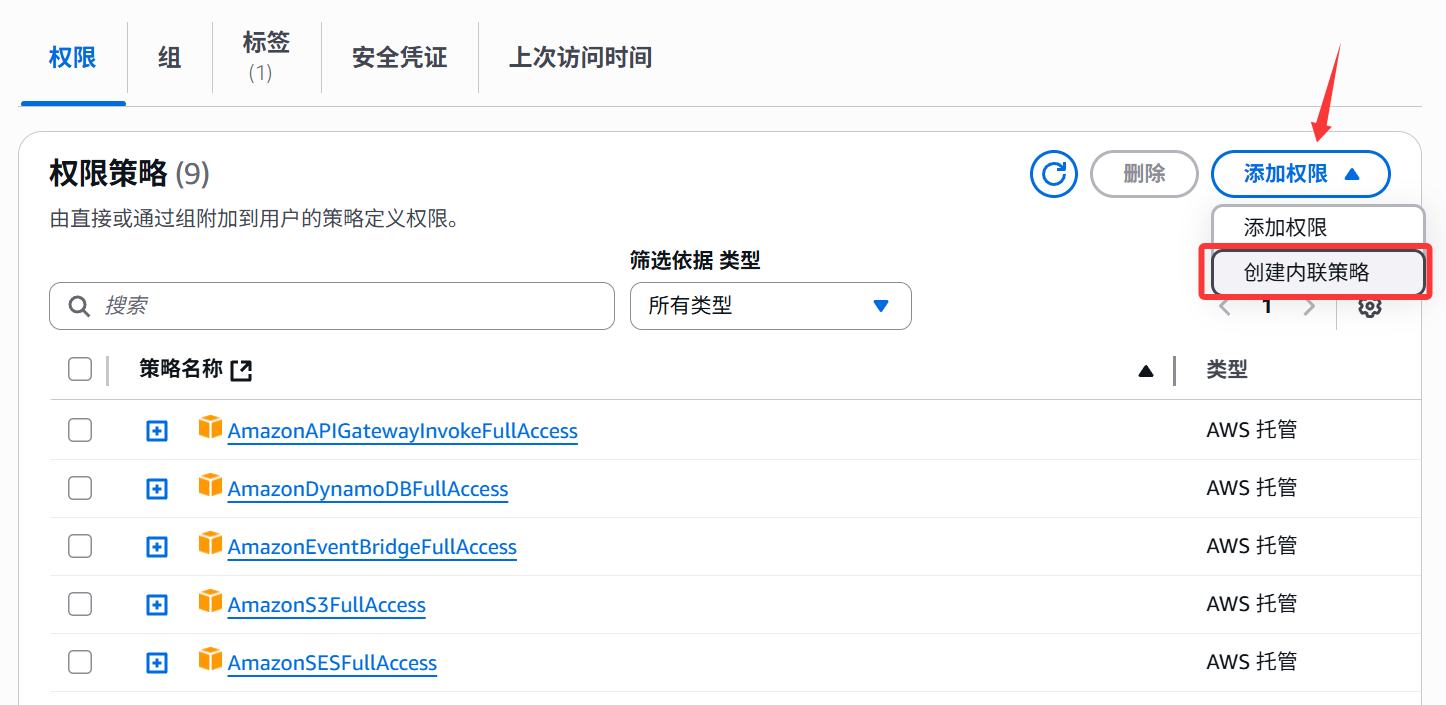Check the AmazonSESFullAccess row checkbox

[x=80, y=662]
